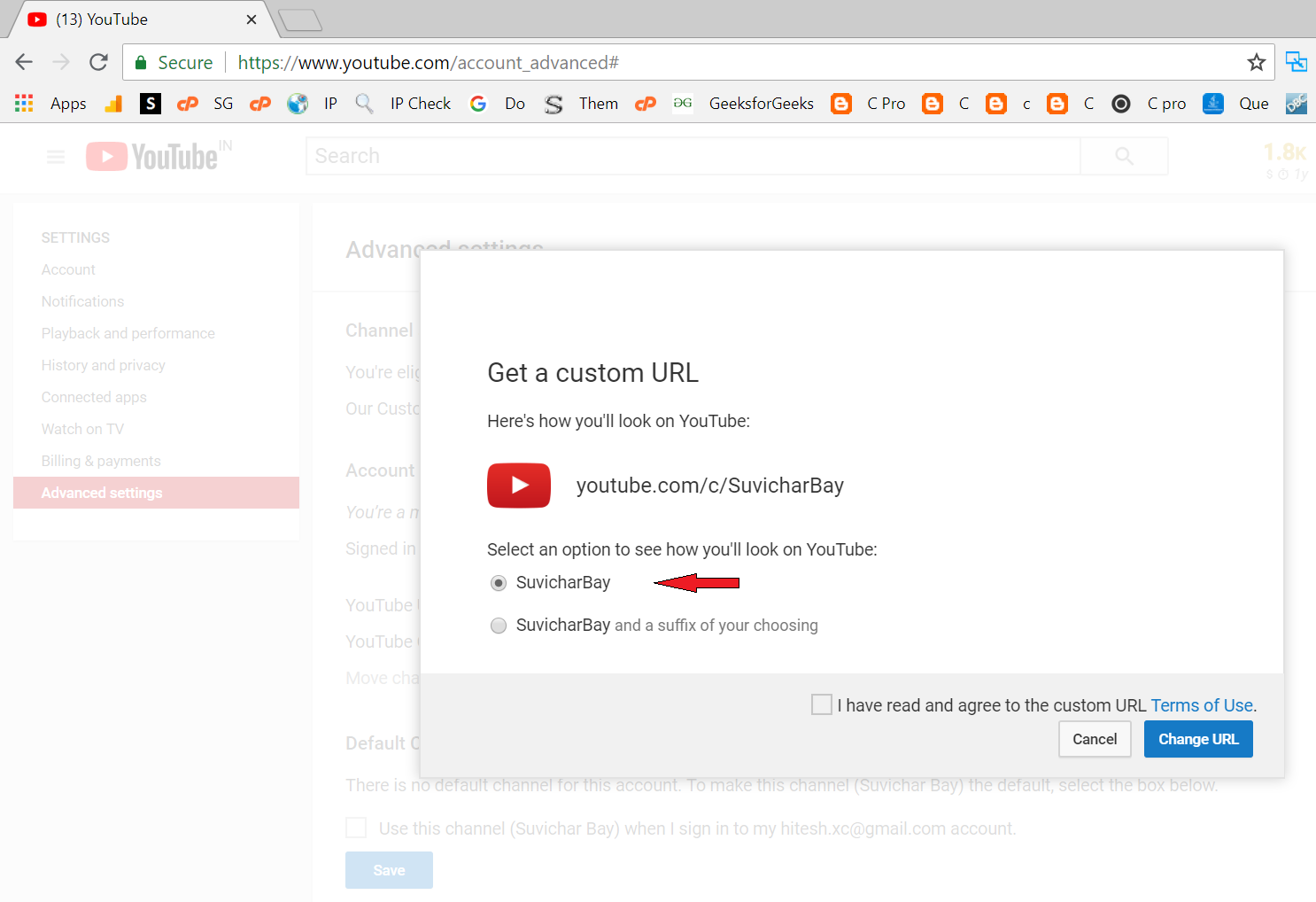Click the YouTube Search input field
The height and width of the screenshot is (902, 1316).
(693, 156)
